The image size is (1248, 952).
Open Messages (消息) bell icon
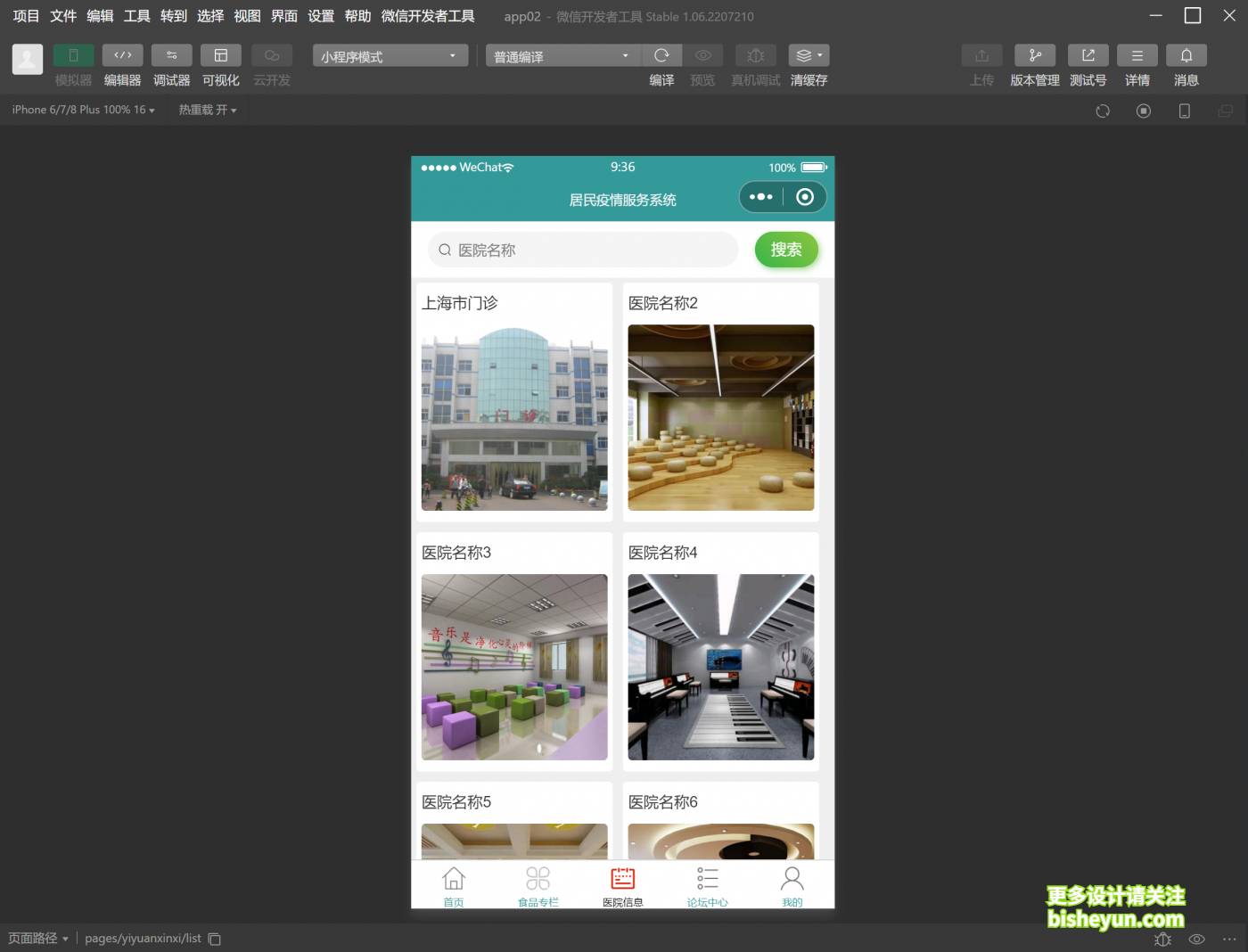tap(1186, 55)
